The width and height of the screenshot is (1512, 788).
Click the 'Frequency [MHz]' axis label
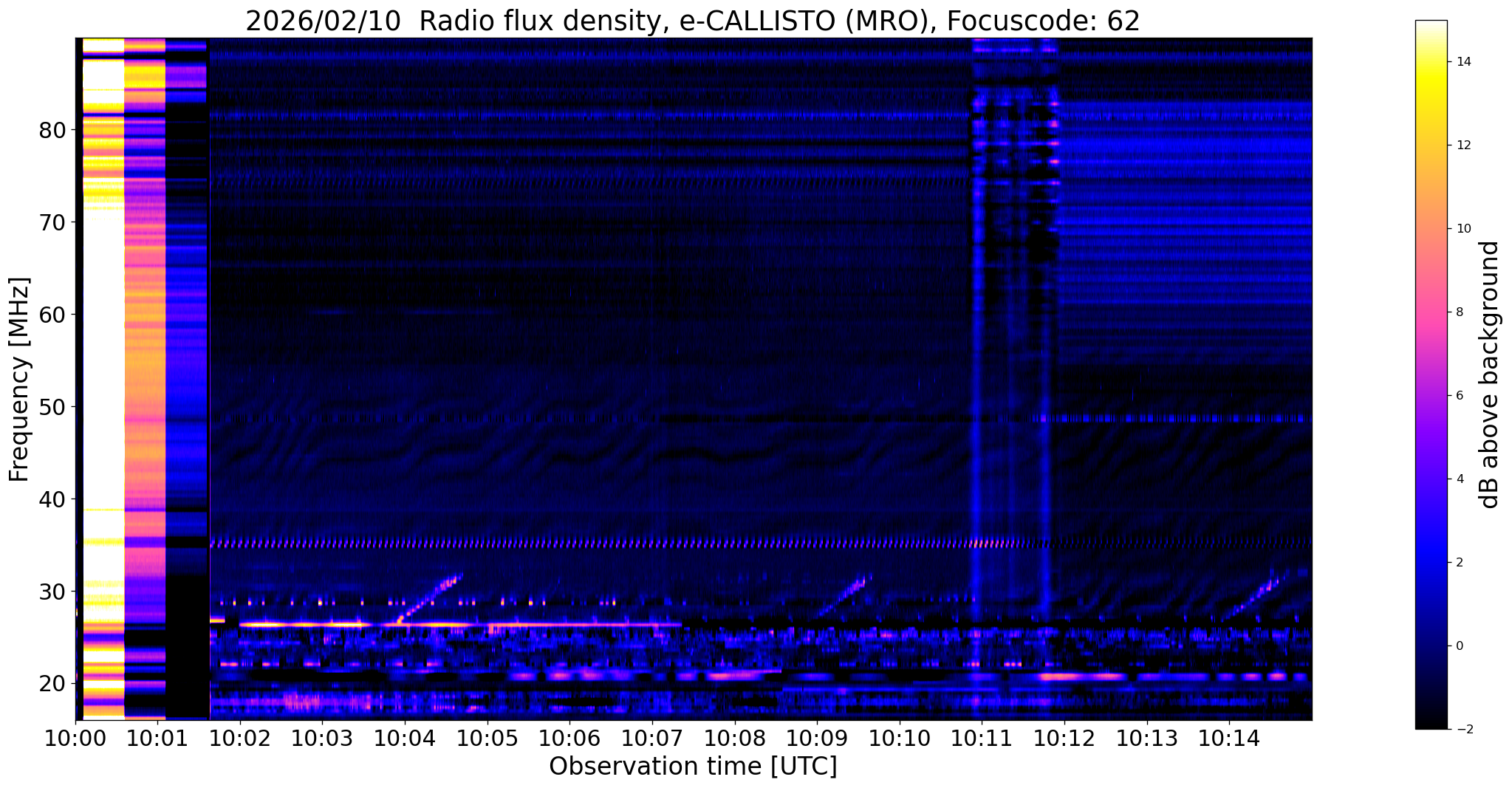coord(19,380)
